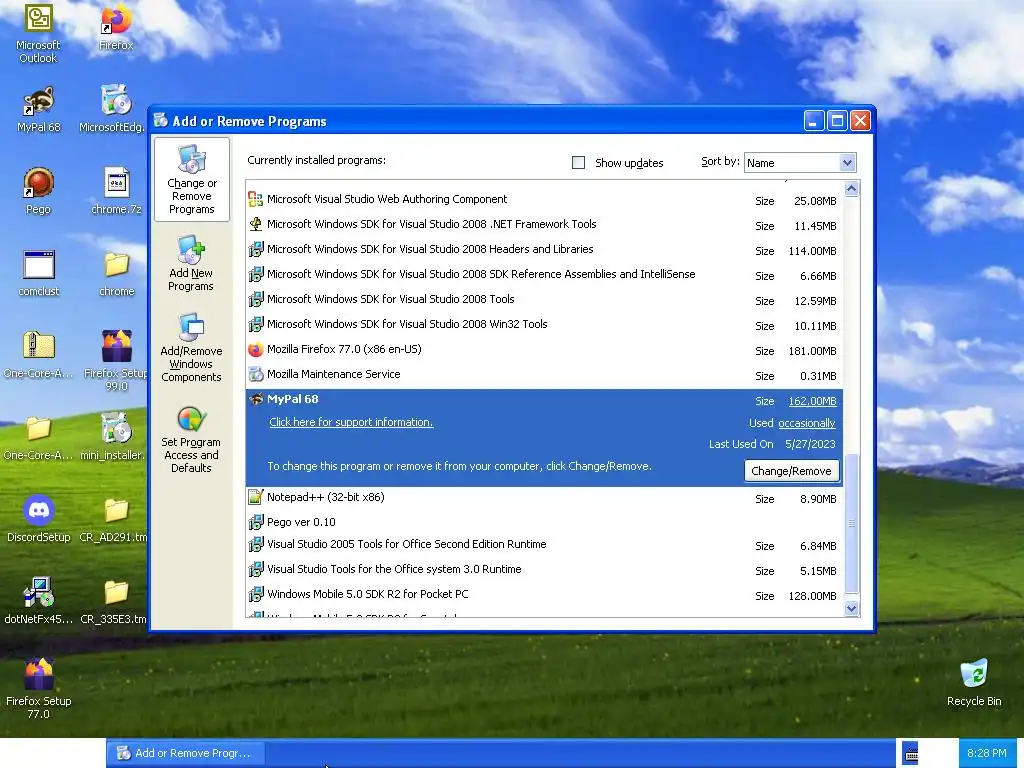Click Mozilla Firefox 77.0 program icon
The width and height of the screenshot is (1024, 768).
[255, 350]
